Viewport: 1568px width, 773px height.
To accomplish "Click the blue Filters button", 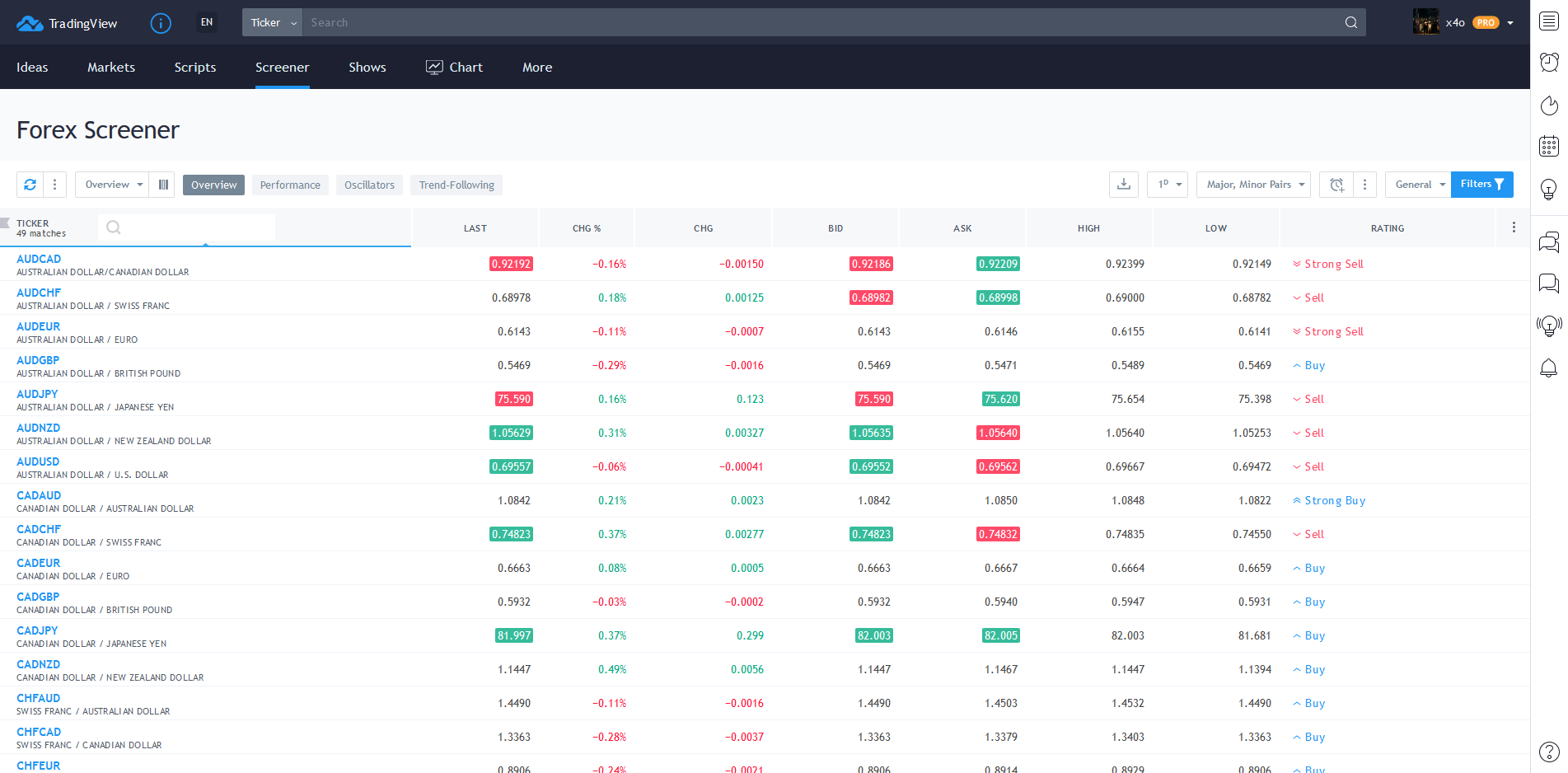I will pyautogui.click(x=1481, y=185).
